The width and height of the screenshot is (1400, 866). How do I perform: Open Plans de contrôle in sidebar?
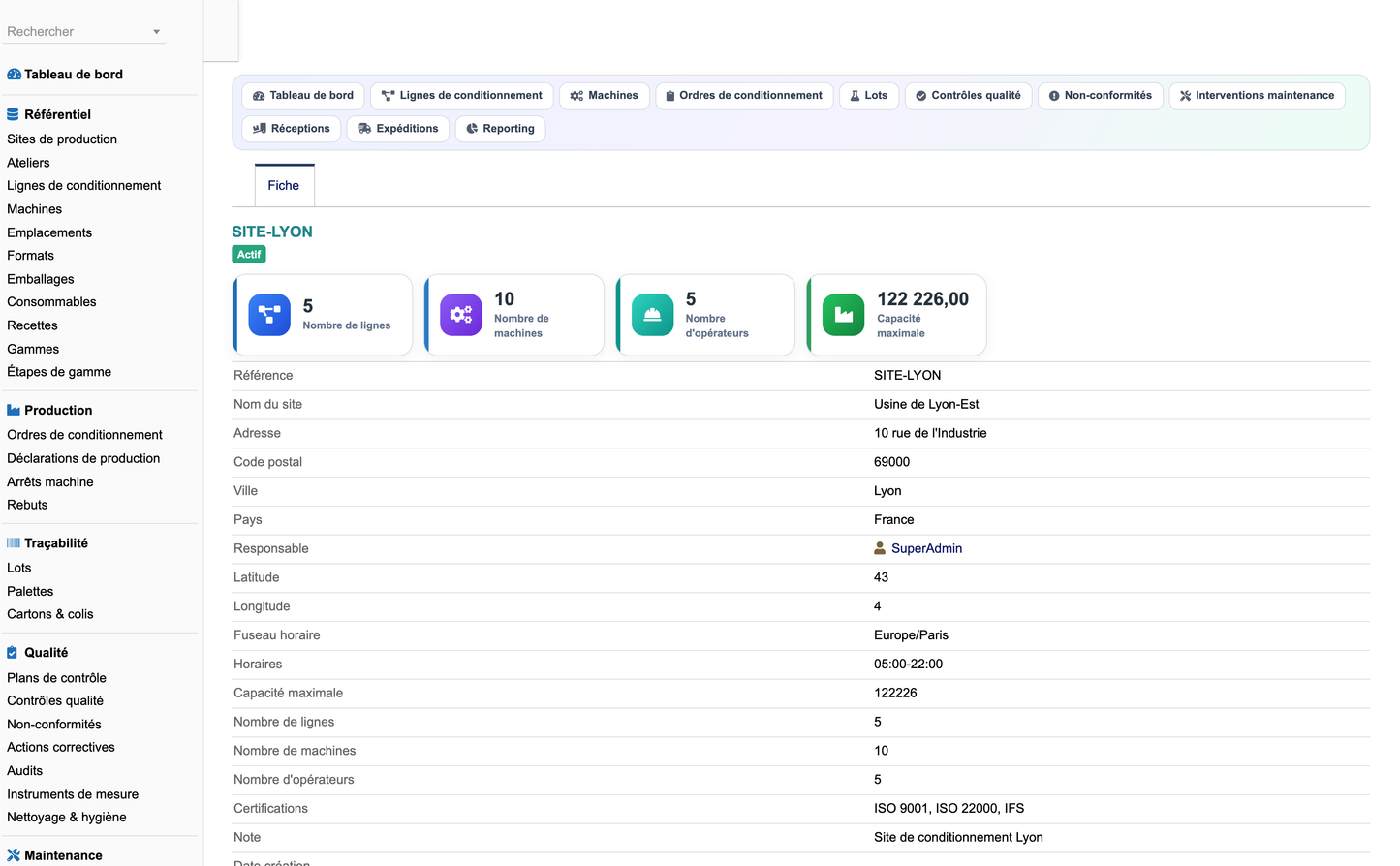click(56, 678)
